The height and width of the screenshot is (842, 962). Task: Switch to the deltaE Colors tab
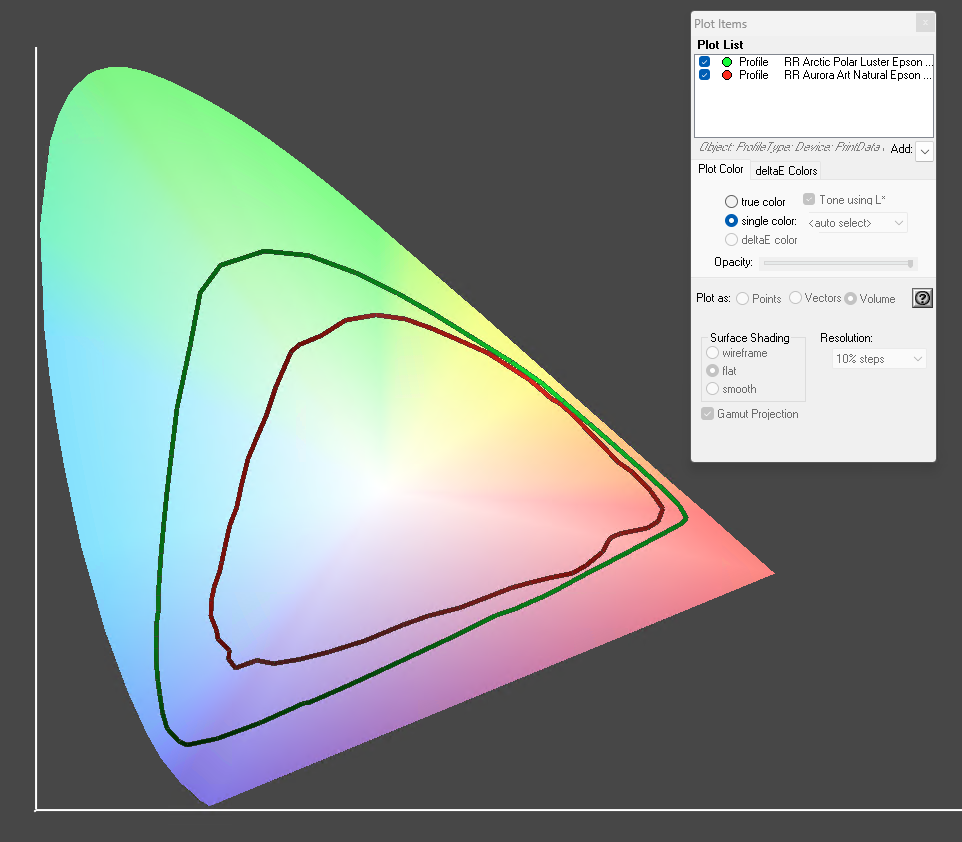pos(786,171)
